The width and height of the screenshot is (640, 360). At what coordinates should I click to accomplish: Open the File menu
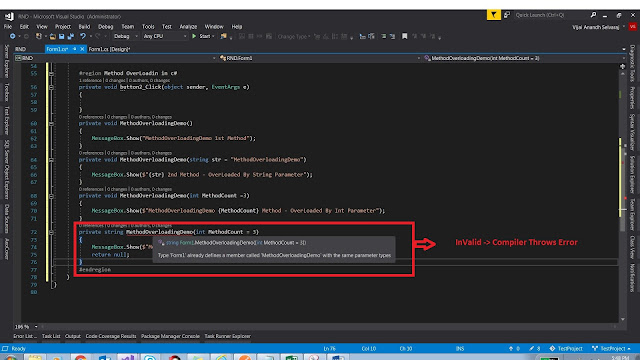[x=8, y=27]
